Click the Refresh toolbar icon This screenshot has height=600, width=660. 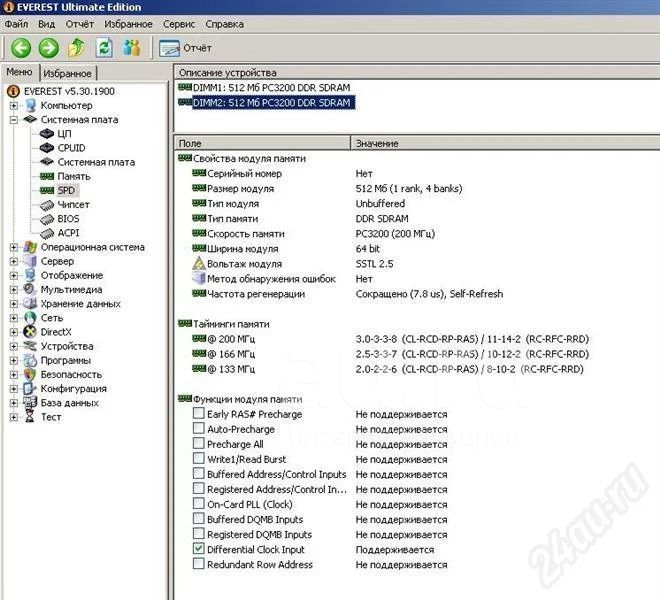(104, 48)
